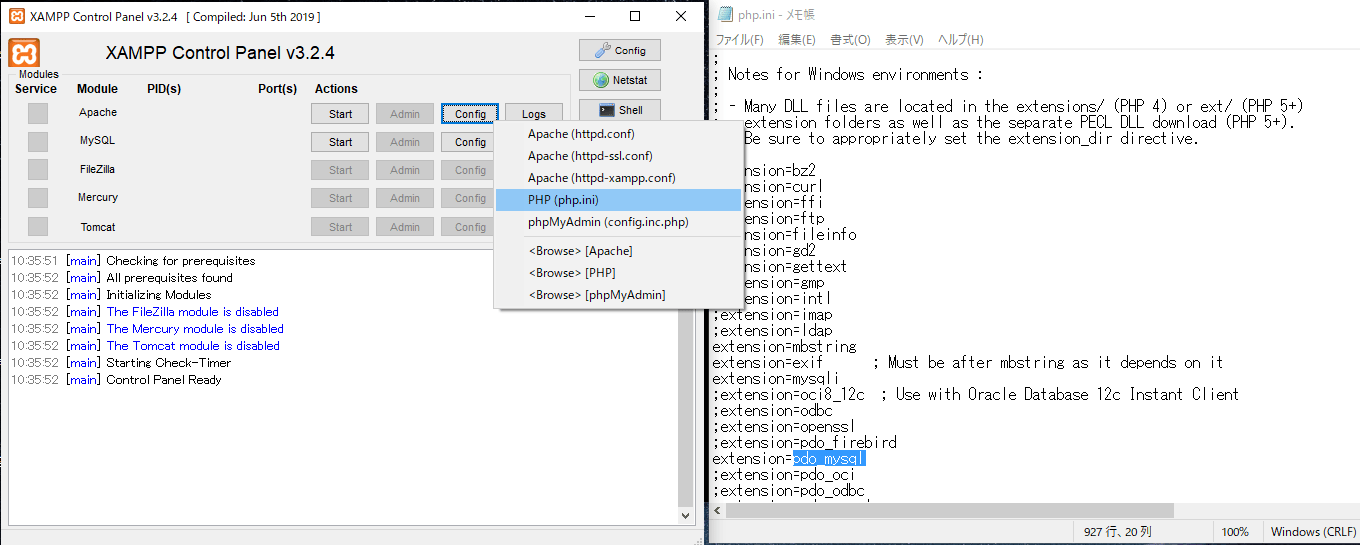The width and height of the screenshot is (1360, 550).
Task: Click the 'The Tomcat module is disabled' log line
Action: pyautogui.click(x=193, y=346)
